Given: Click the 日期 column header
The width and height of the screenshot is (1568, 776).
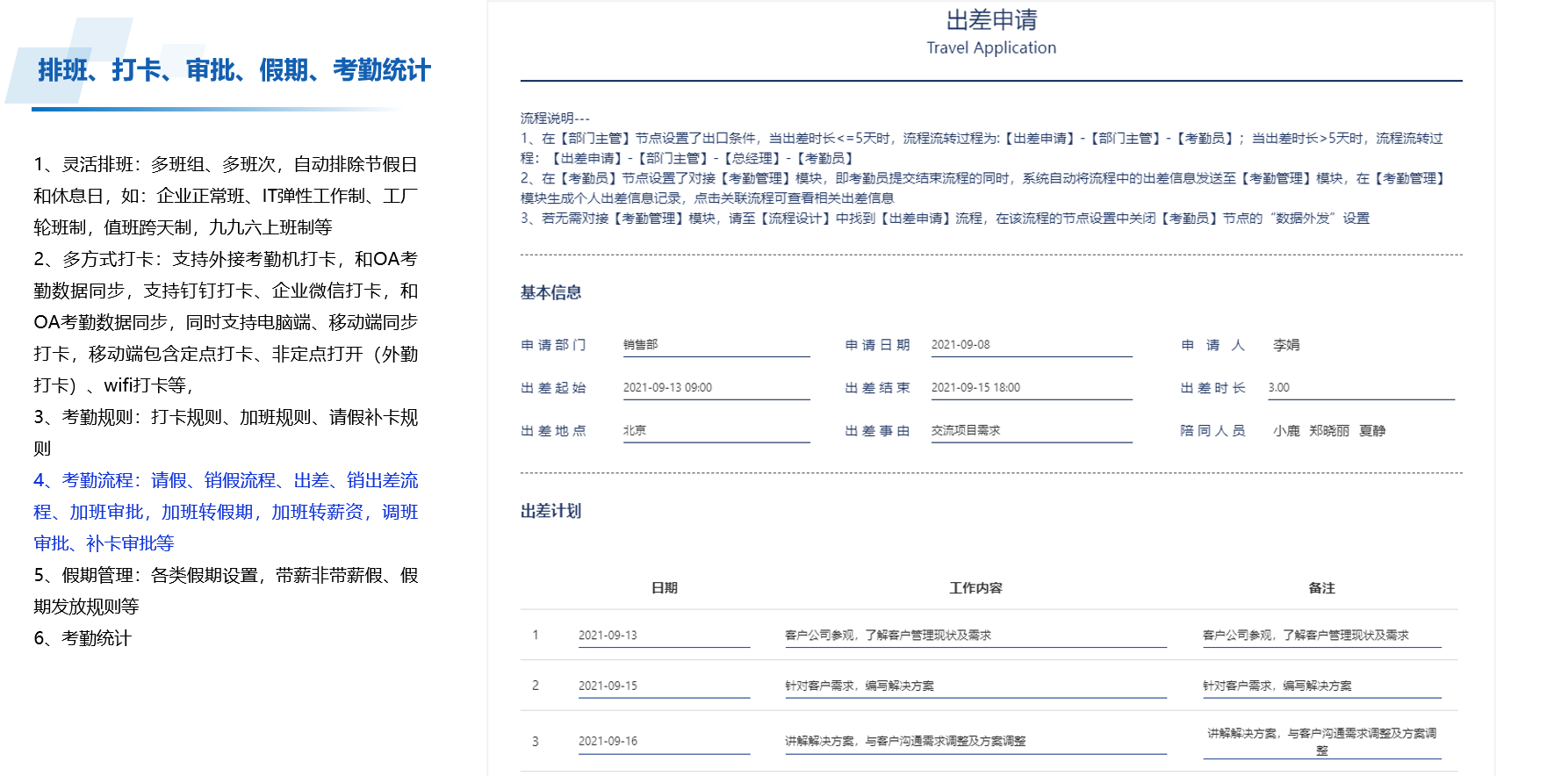Looking at the screenshot, I should coord(665,588).
